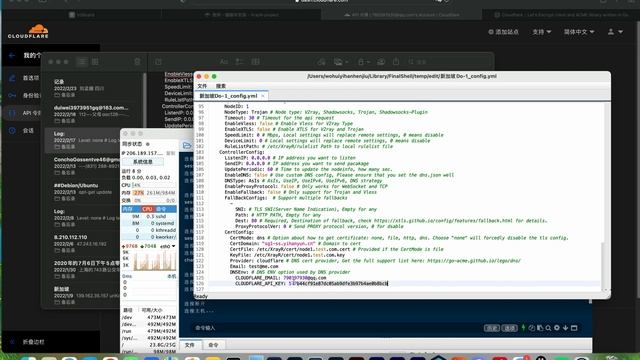Switch Notes to list view
This screenshot has height=360, width=640.
click(x=82, y=62)
